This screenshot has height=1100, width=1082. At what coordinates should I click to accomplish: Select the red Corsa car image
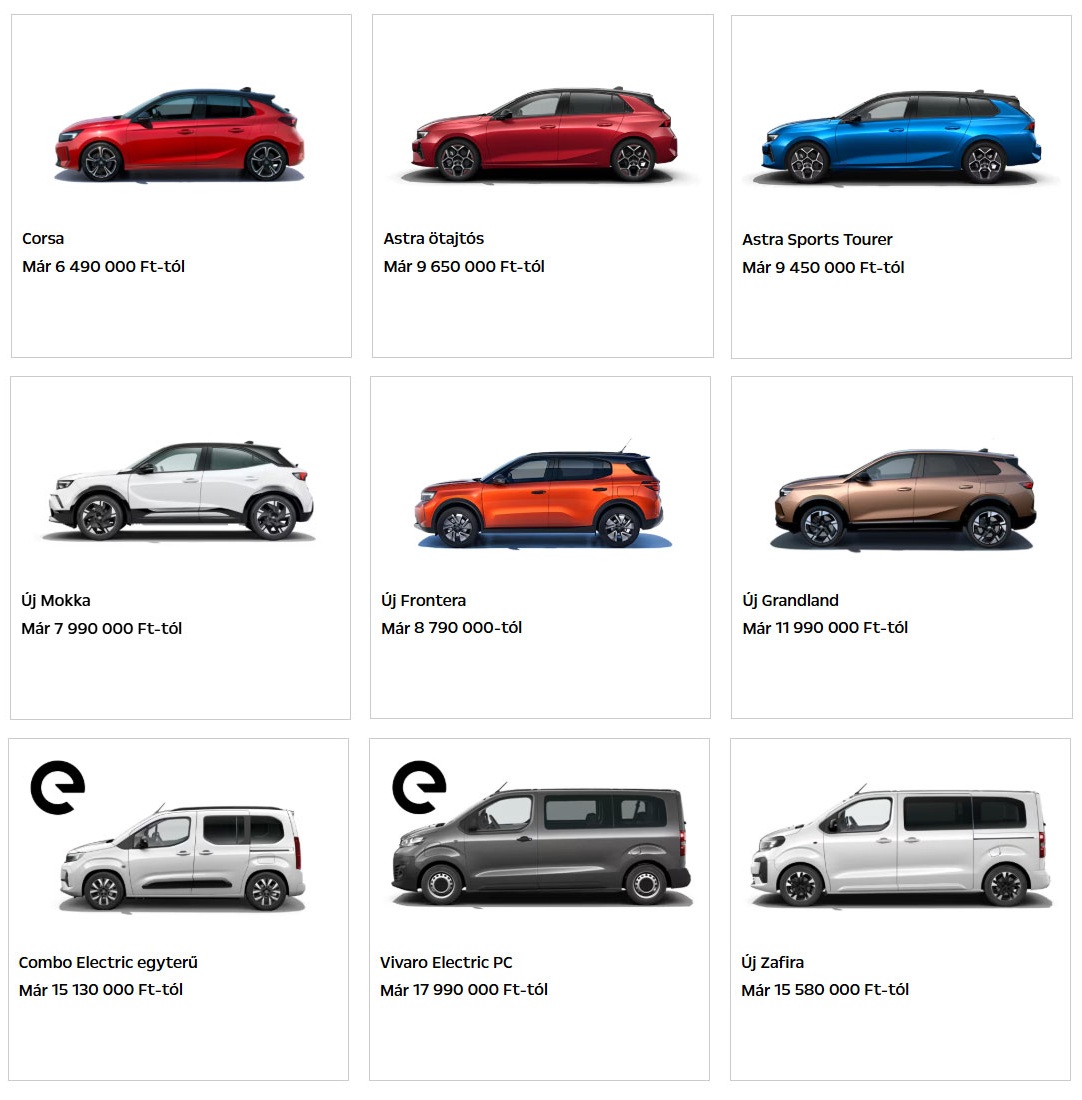[180, 135]
